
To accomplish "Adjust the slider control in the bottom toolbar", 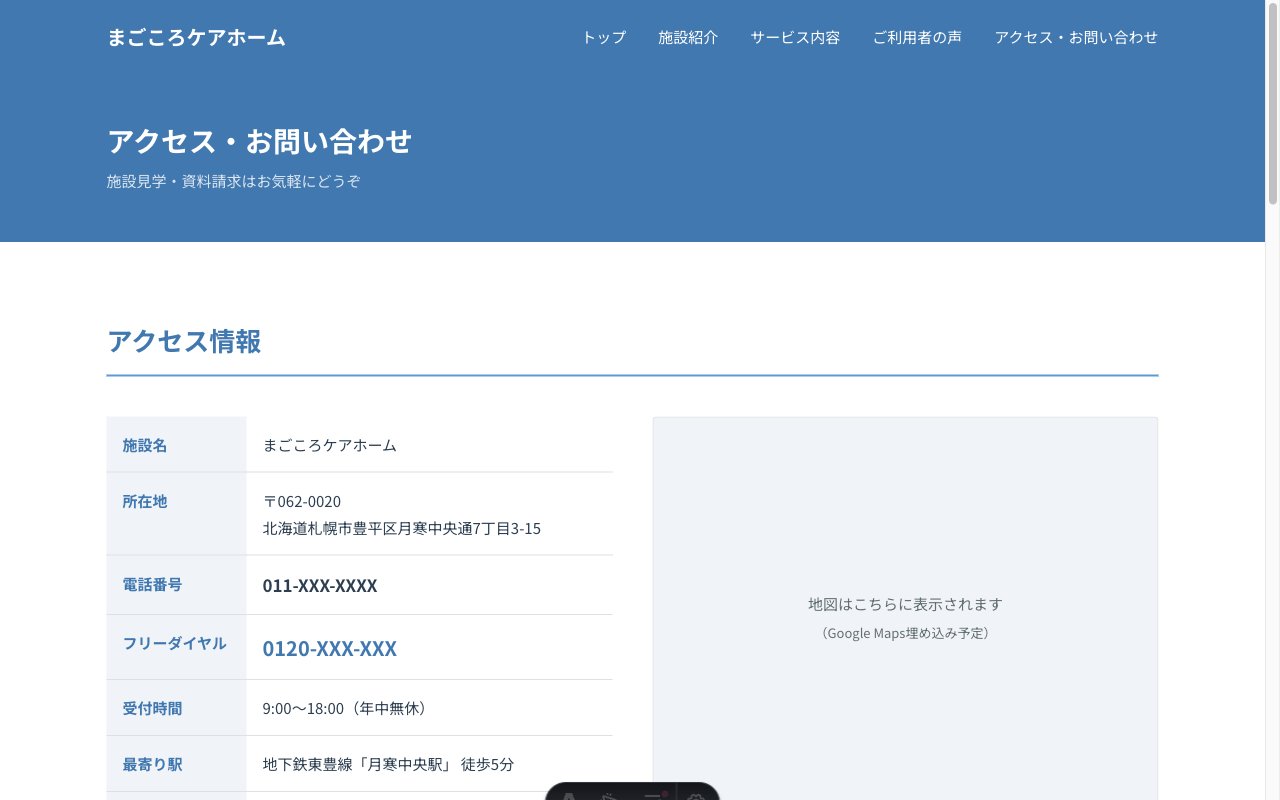I will [655, 795].
